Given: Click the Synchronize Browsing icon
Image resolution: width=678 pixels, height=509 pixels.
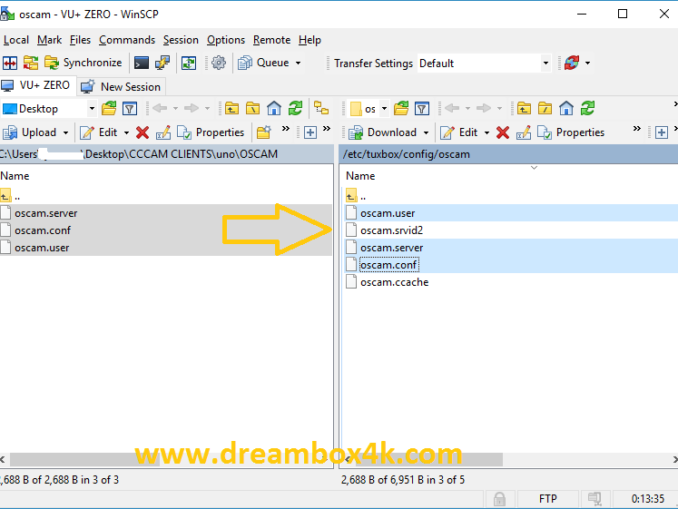Looking at the screenshot, I should [30, 63].
